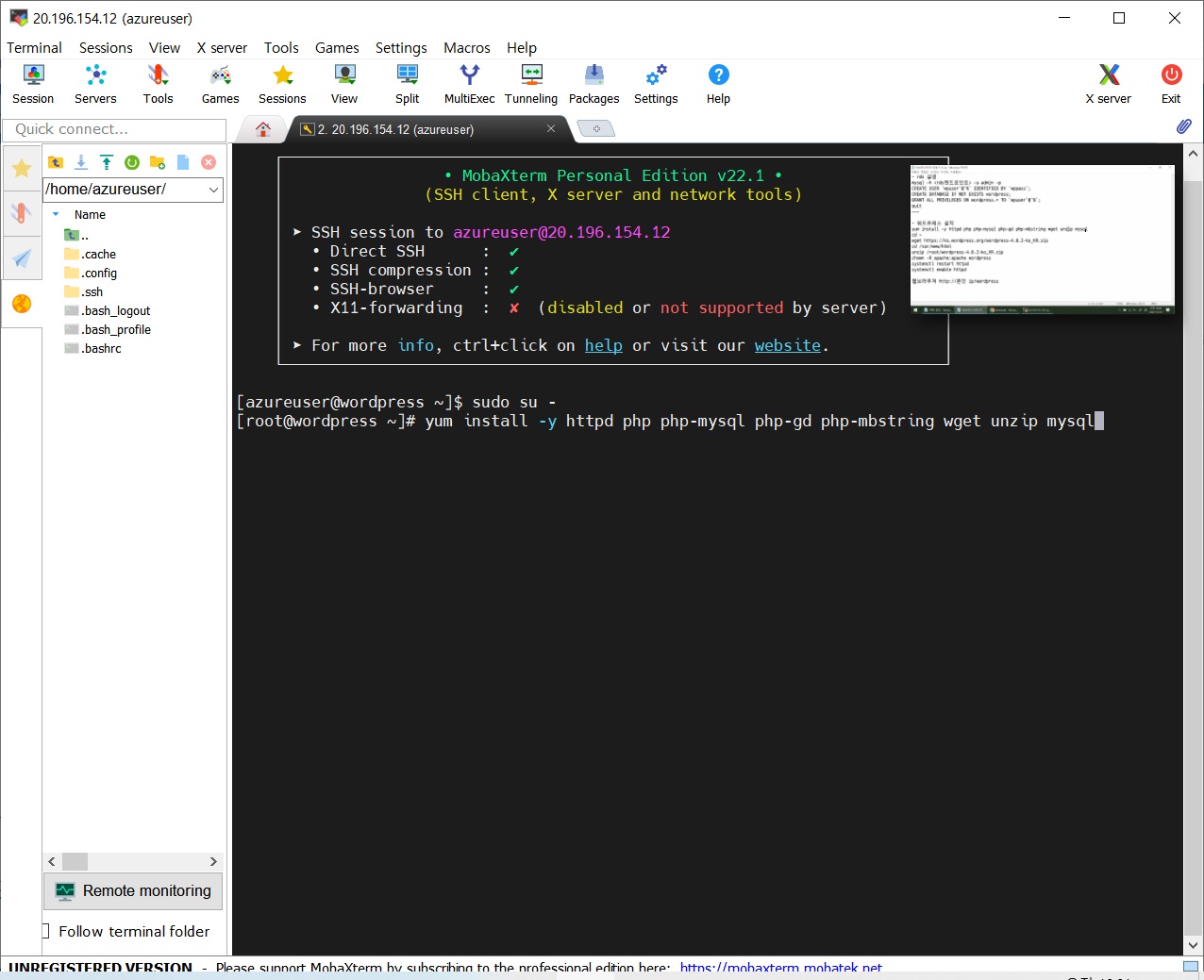Screen dimensions: 1204x980
Task: Open the Help menu
Action: (x=521, y=47)
